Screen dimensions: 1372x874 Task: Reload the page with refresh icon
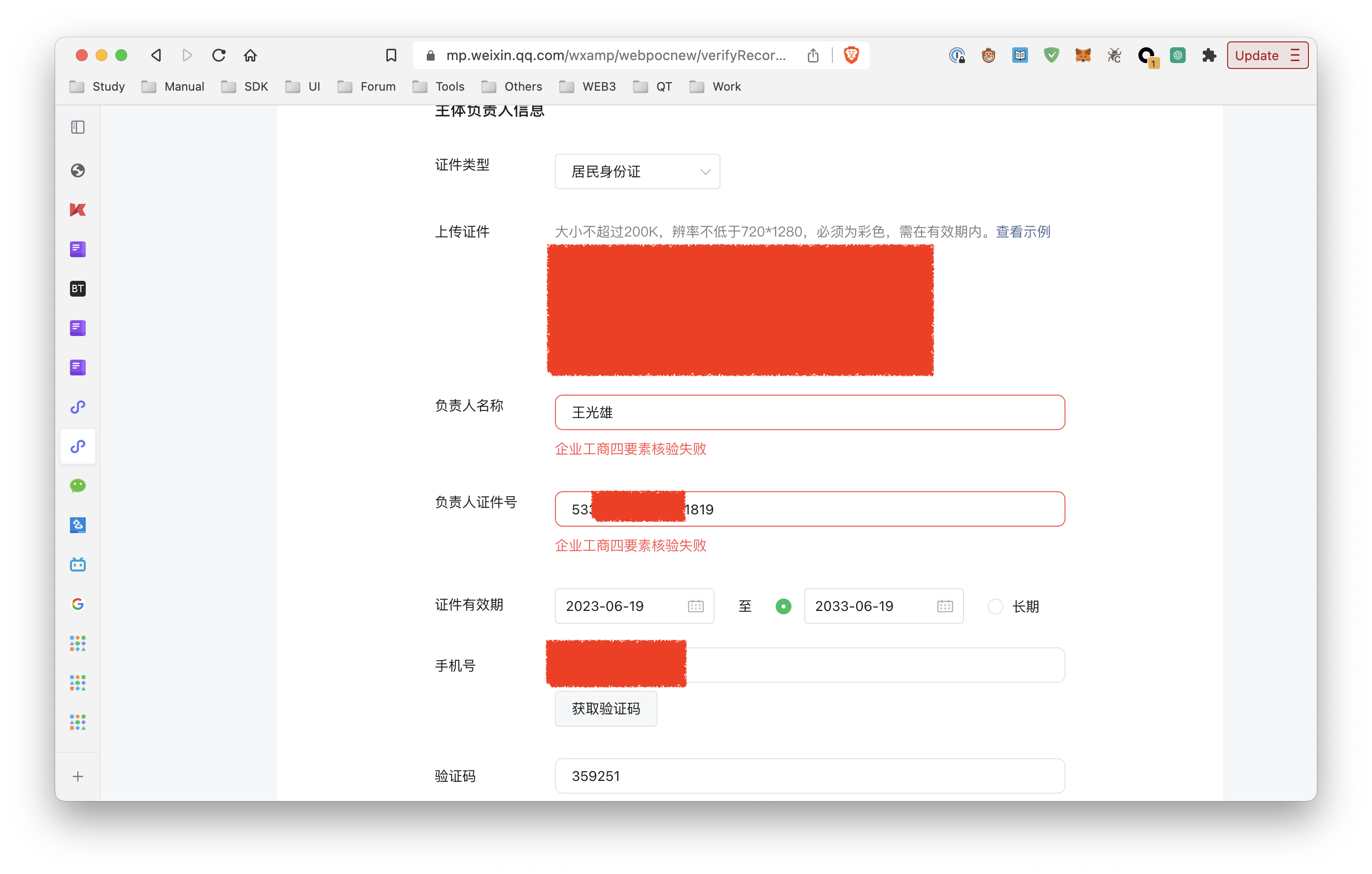(219, 55)
